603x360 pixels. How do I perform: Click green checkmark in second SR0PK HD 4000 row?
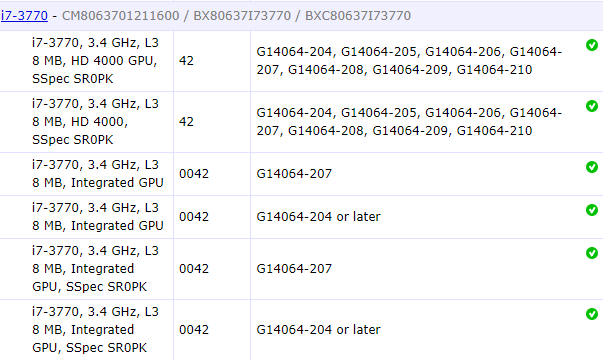592,106
